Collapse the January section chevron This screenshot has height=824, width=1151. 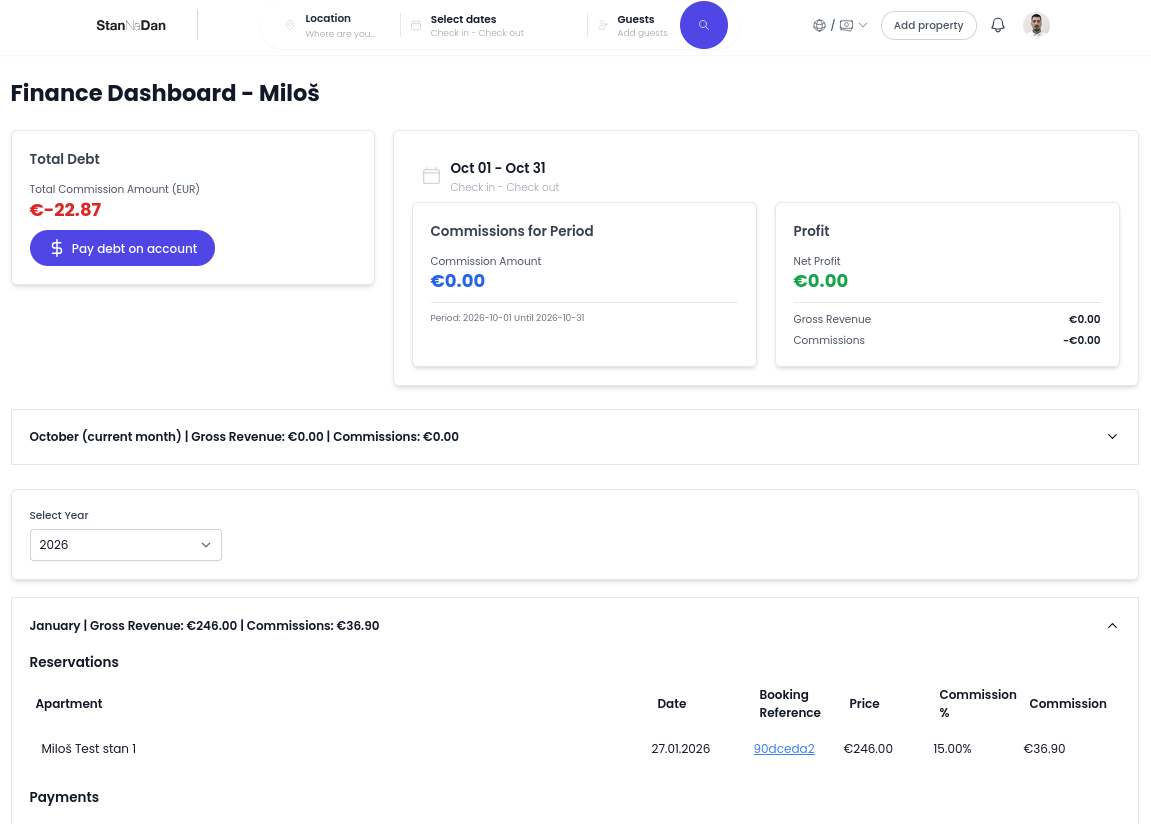coord(1112,626)
